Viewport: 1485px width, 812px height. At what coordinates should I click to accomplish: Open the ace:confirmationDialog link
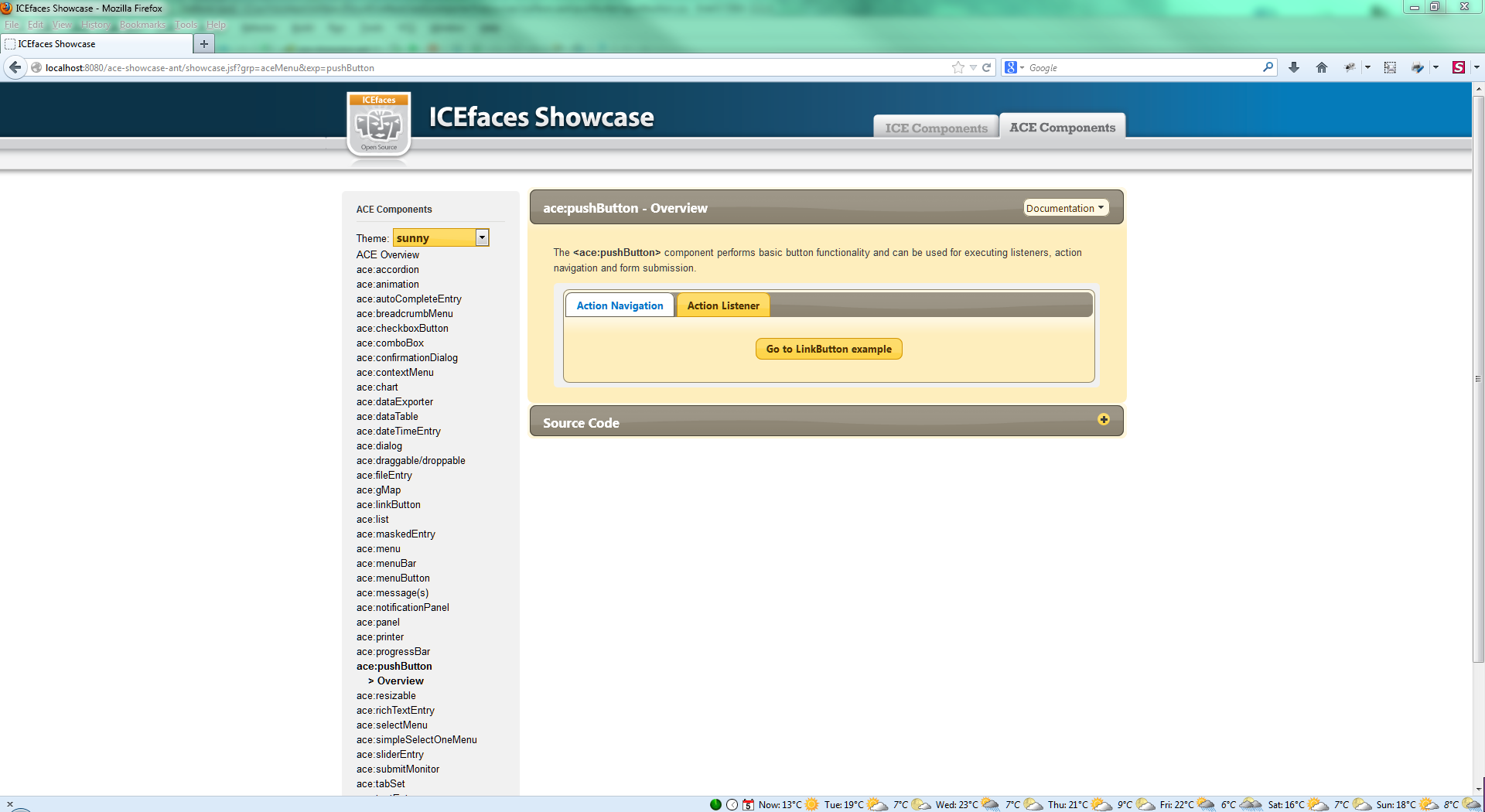click(407, 357)
